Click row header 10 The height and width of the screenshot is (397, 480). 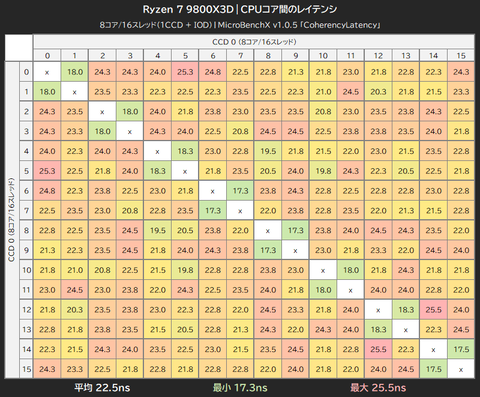click(x=26, y=270)
